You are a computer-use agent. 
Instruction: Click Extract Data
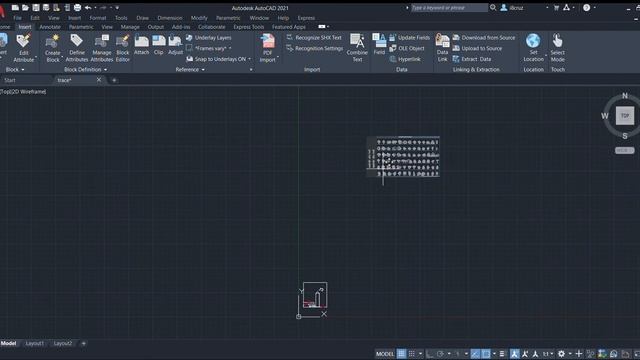pyautogui.click(x=472, y=59)
